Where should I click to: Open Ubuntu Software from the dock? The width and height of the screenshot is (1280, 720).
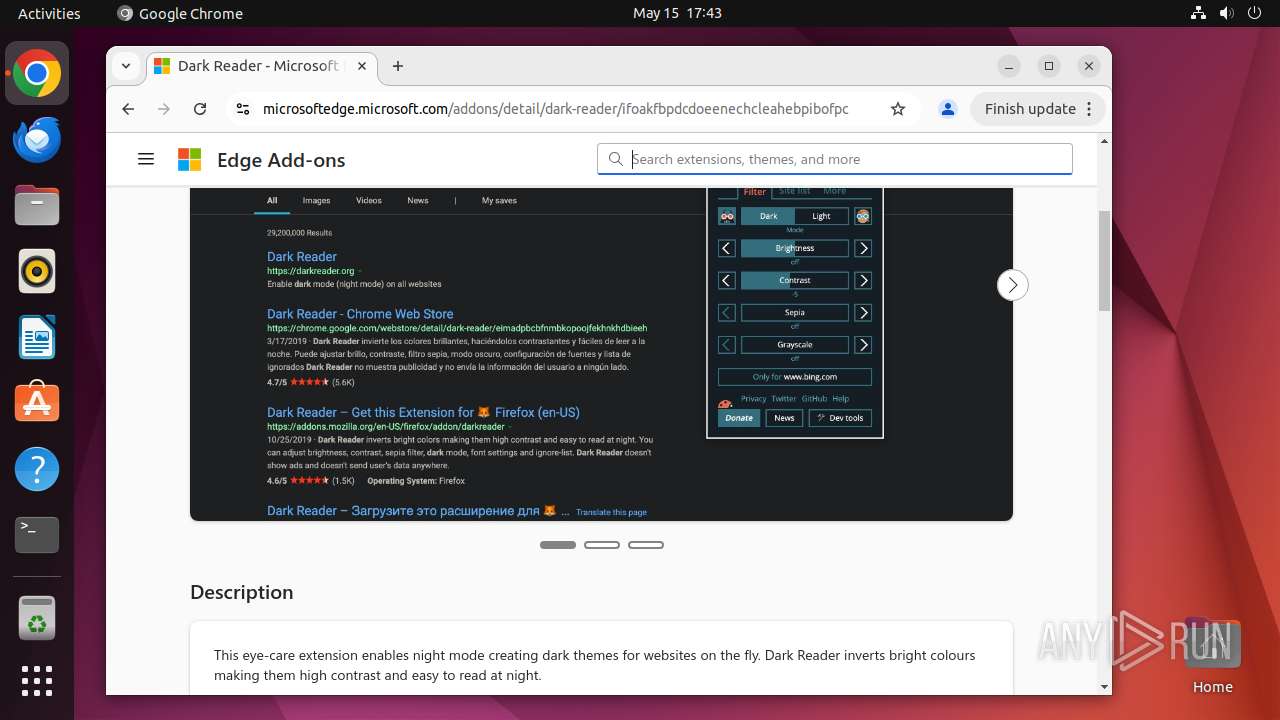37,403
